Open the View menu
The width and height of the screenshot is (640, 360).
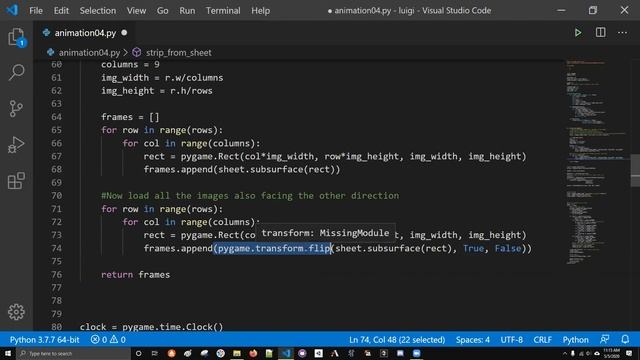pyautogui.click(x=136, y=11)
